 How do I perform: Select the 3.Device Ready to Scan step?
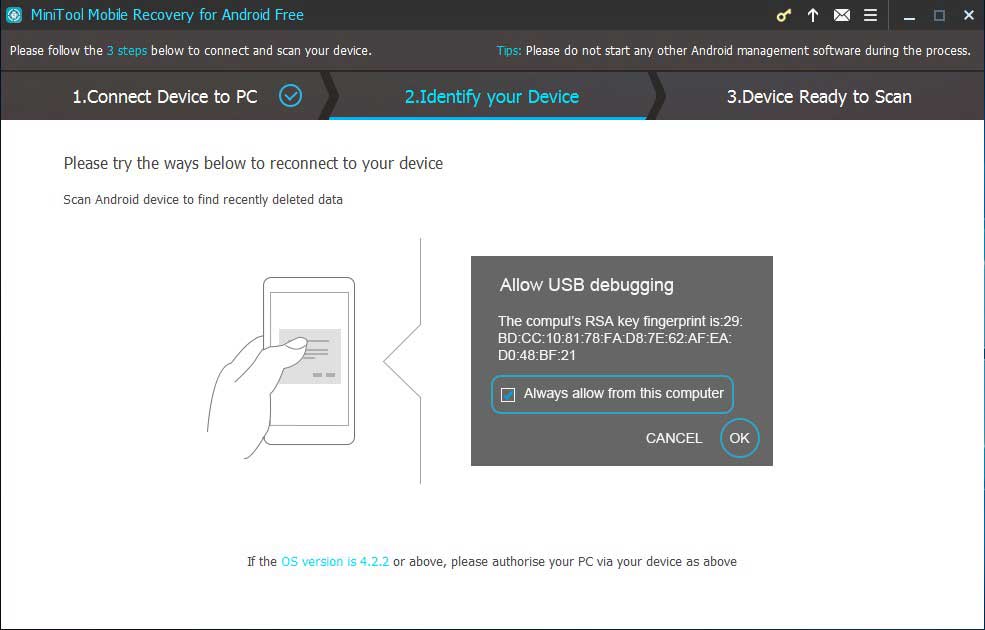(x=819, y=97)
